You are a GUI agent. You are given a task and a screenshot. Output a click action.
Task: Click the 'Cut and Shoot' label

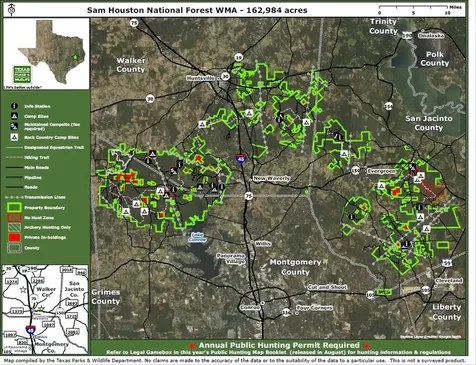click(x=327, y=287)
